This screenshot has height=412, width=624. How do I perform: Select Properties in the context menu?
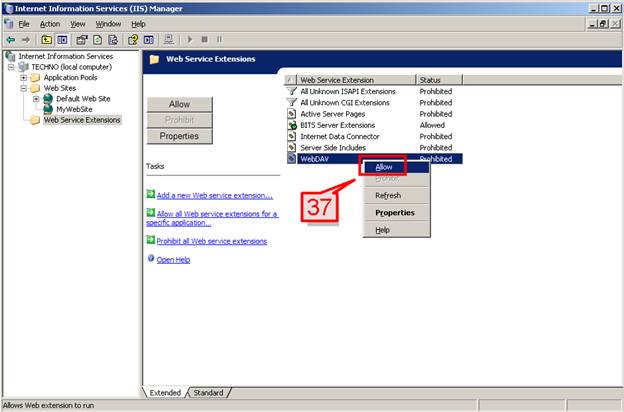point(394,212)
